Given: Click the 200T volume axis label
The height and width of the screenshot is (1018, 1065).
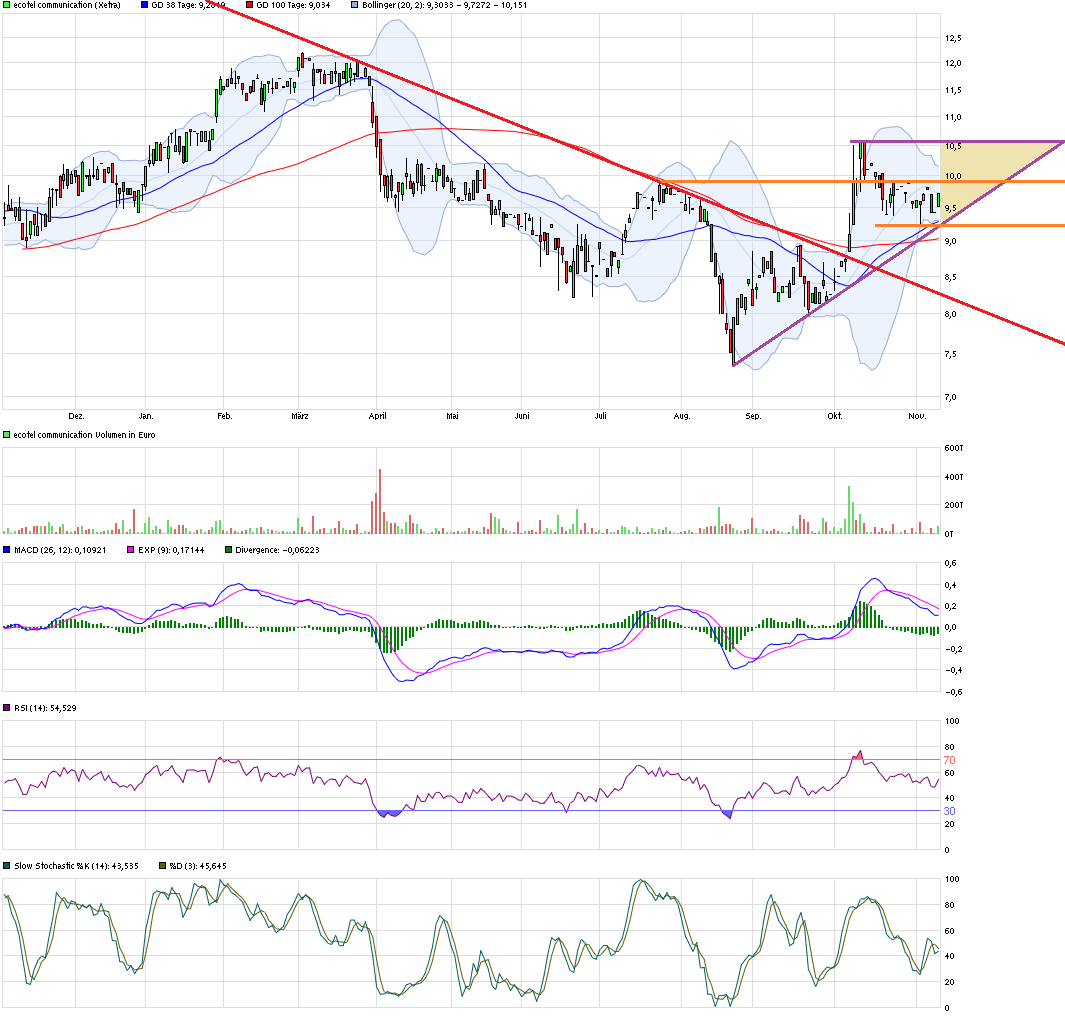Looking at the screenshot, I should [x=954, y=505].
